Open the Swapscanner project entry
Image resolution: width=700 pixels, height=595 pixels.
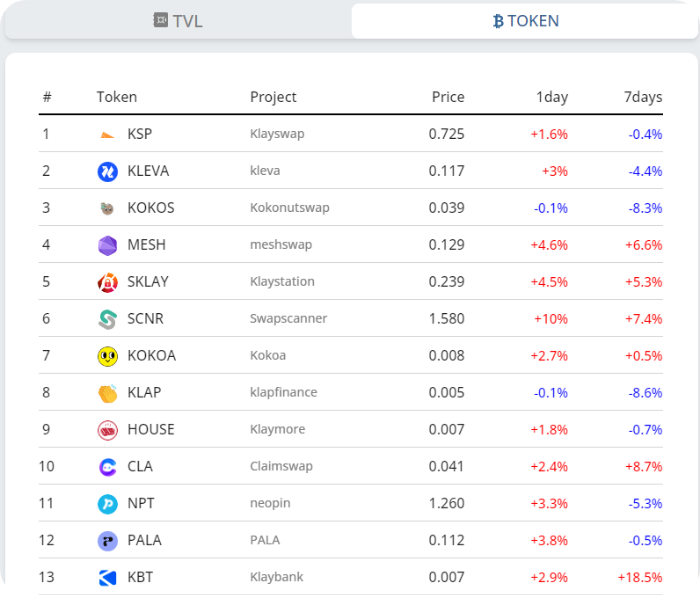[x=288, y=319]
